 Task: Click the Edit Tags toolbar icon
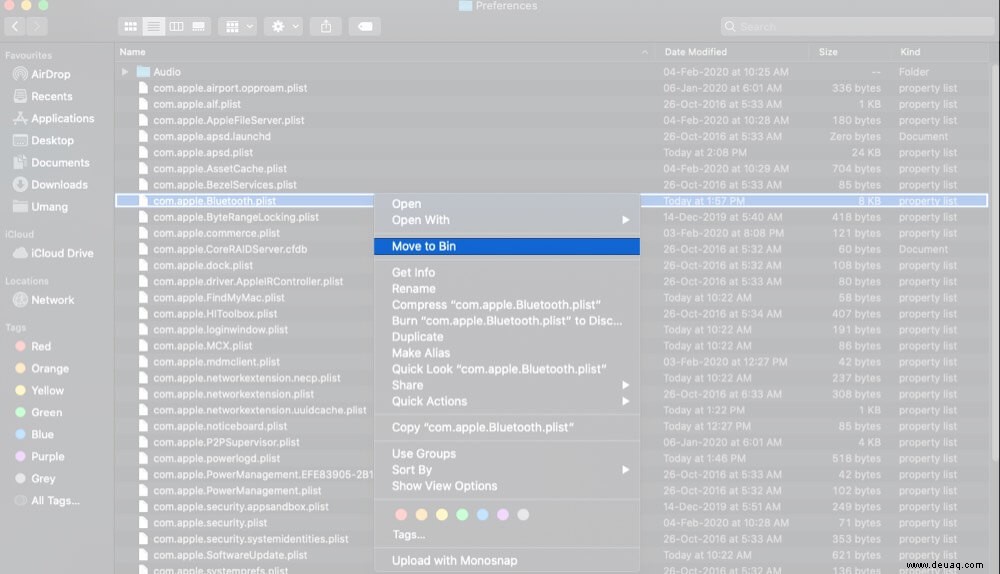365,26
